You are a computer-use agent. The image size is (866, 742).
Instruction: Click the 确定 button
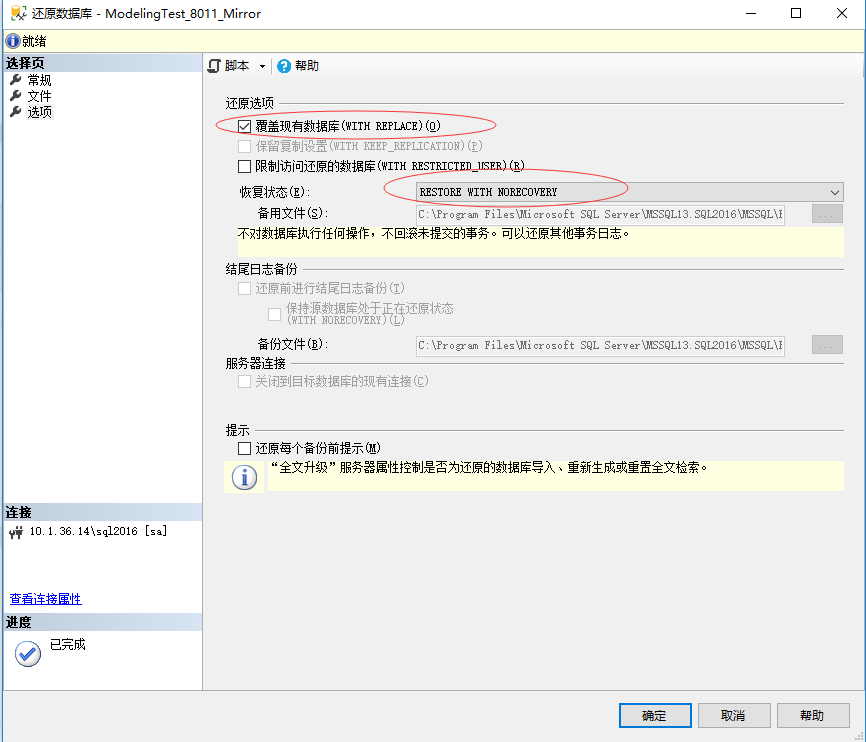click(655, 715)
